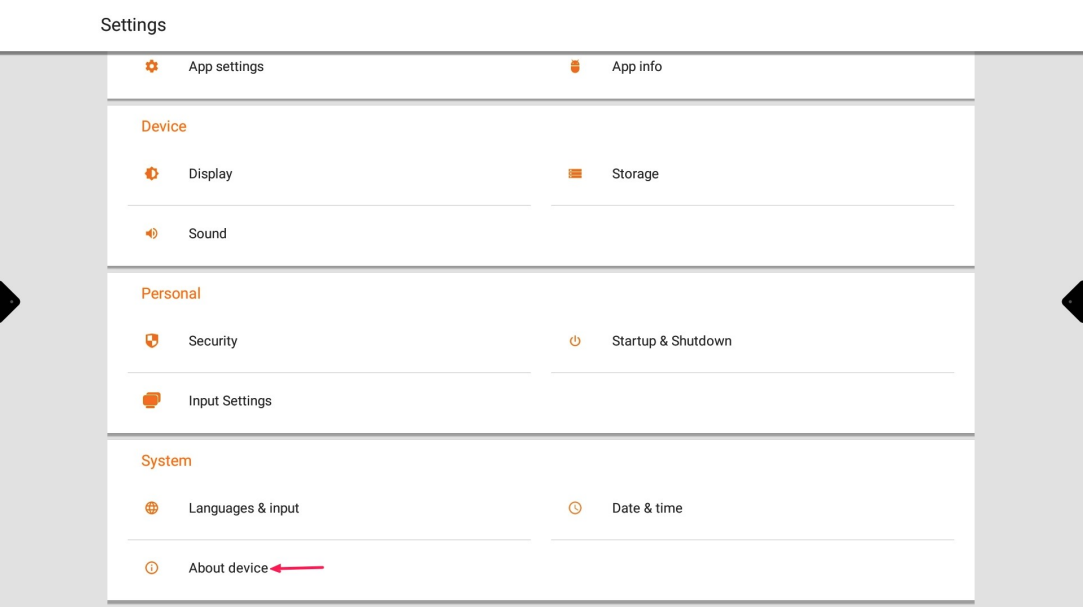Click the Date & time clock icon
The image size is (1084, 609).
click(575, 508)
